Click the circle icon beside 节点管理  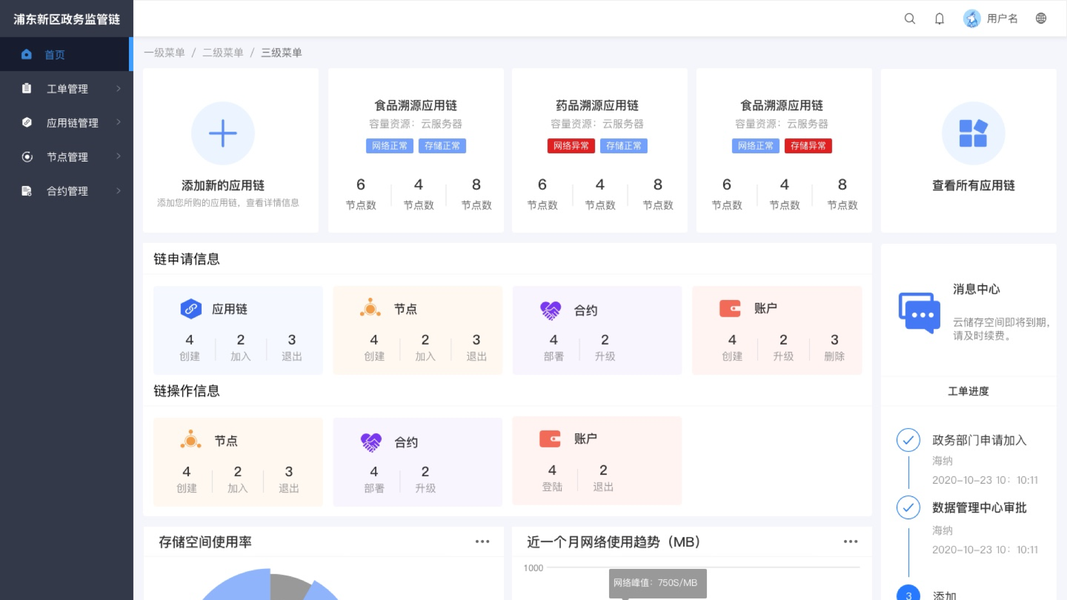point(27,156)
